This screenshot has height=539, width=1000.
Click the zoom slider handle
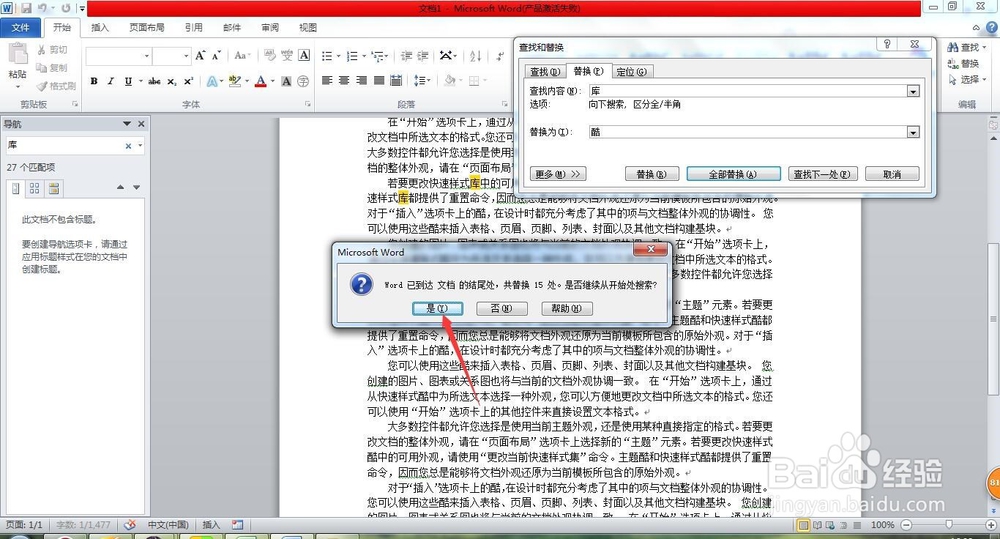point(948,524)
